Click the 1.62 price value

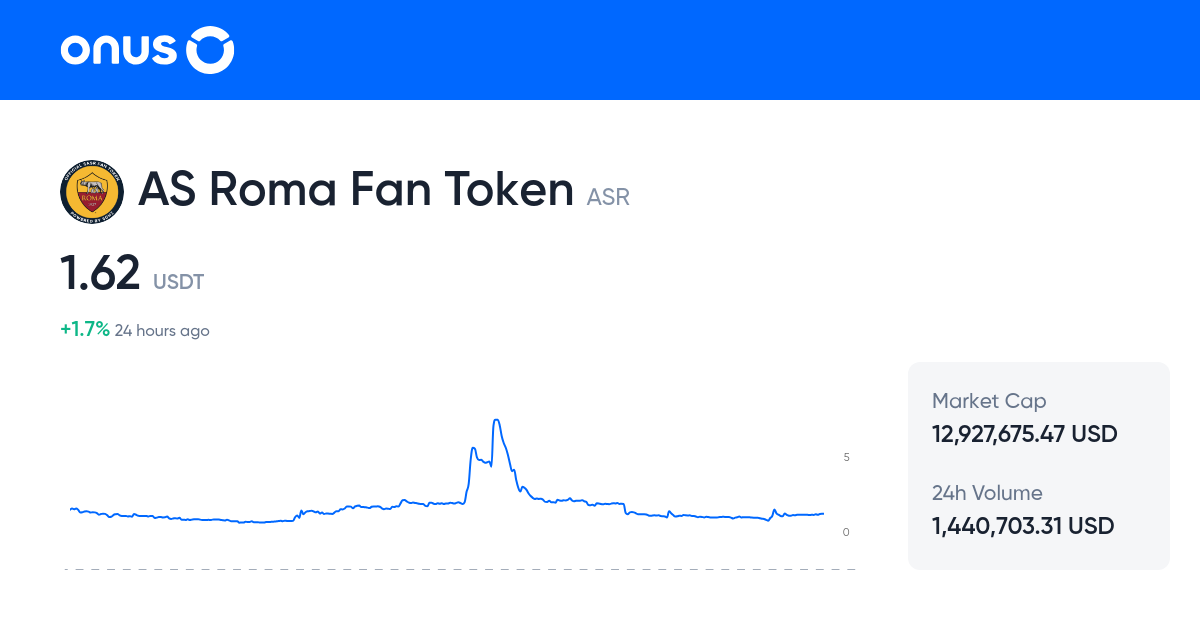(99, 272)
